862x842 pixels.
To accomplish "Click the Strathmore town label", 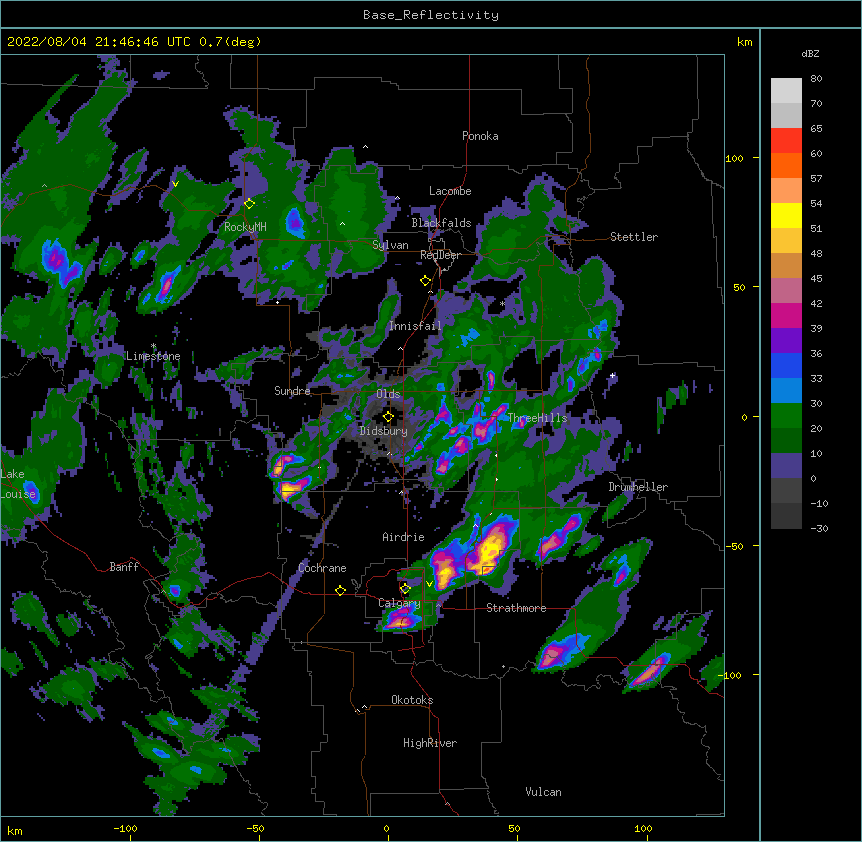I will (516, 608).
